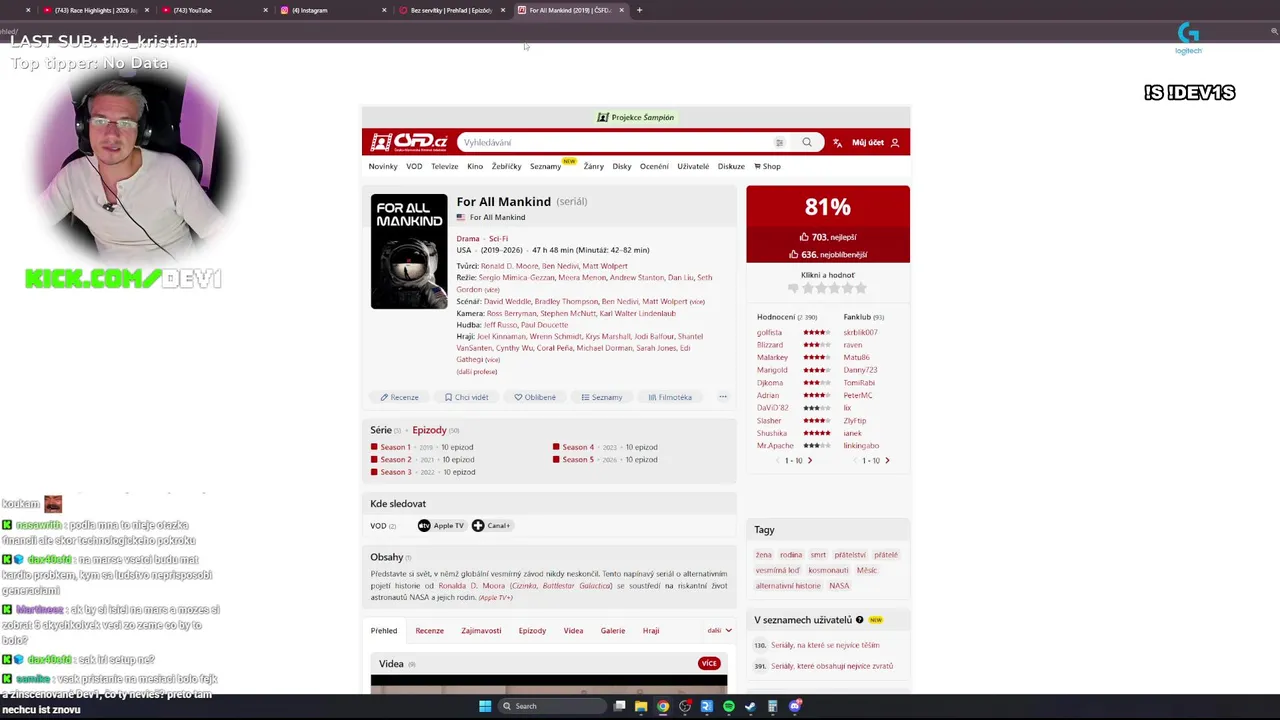Expand the (další profese) credits
1280x720 pixels.
477,372
